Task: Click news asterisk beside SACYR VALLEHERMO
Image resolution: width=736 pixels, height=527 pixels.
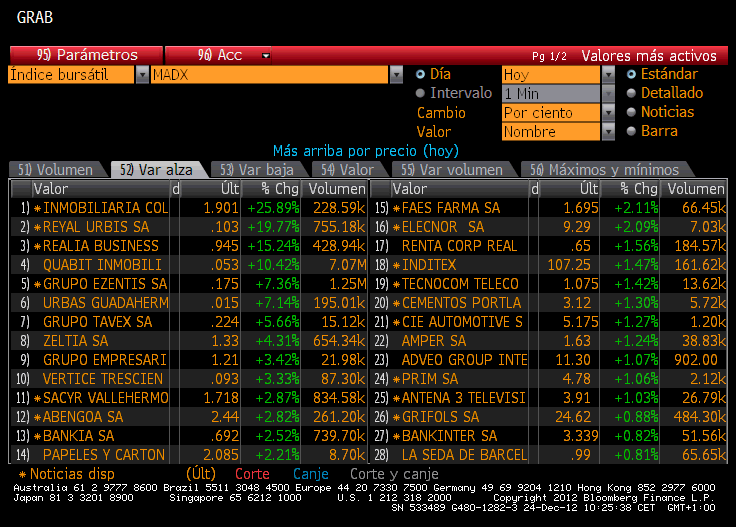Action: click(x=37, y=398)
